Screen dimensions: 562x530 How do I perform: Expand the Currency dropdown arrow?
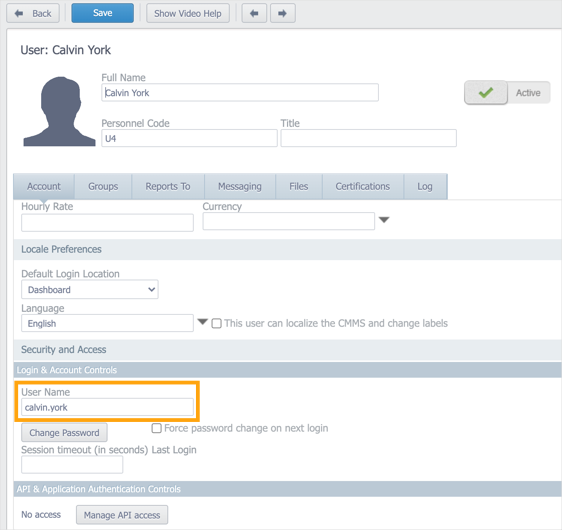[384, 220]
